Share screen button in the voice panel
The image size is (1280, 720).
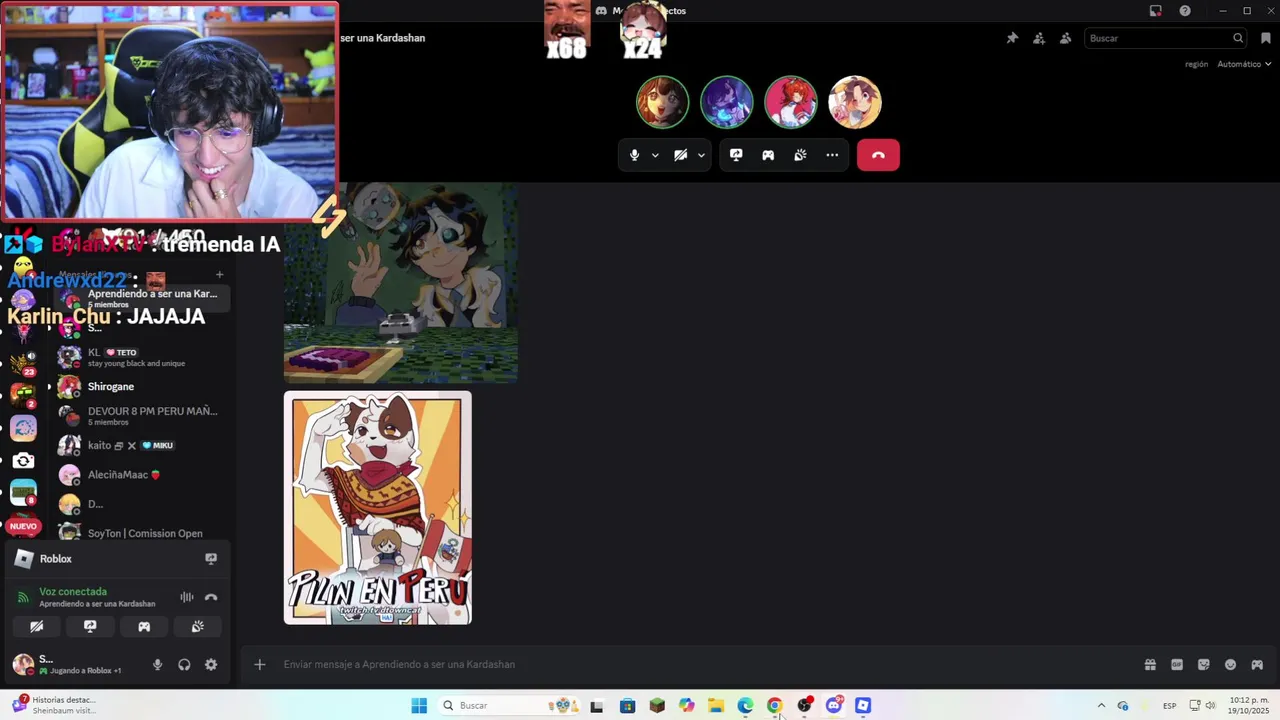[x=90, y=626]
